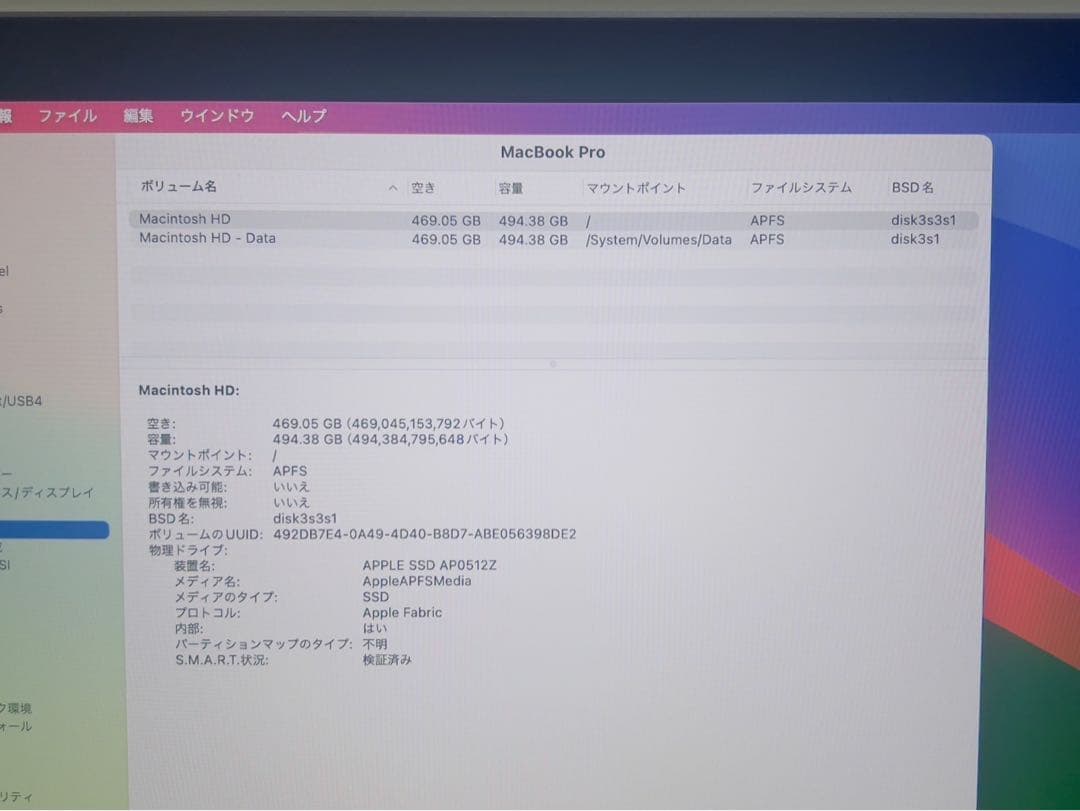Reverse sort order with the ボリューム名 chevron
The height and width of the screenshot is (811, 1080).
pyautogui.click(x=393, y=187)
